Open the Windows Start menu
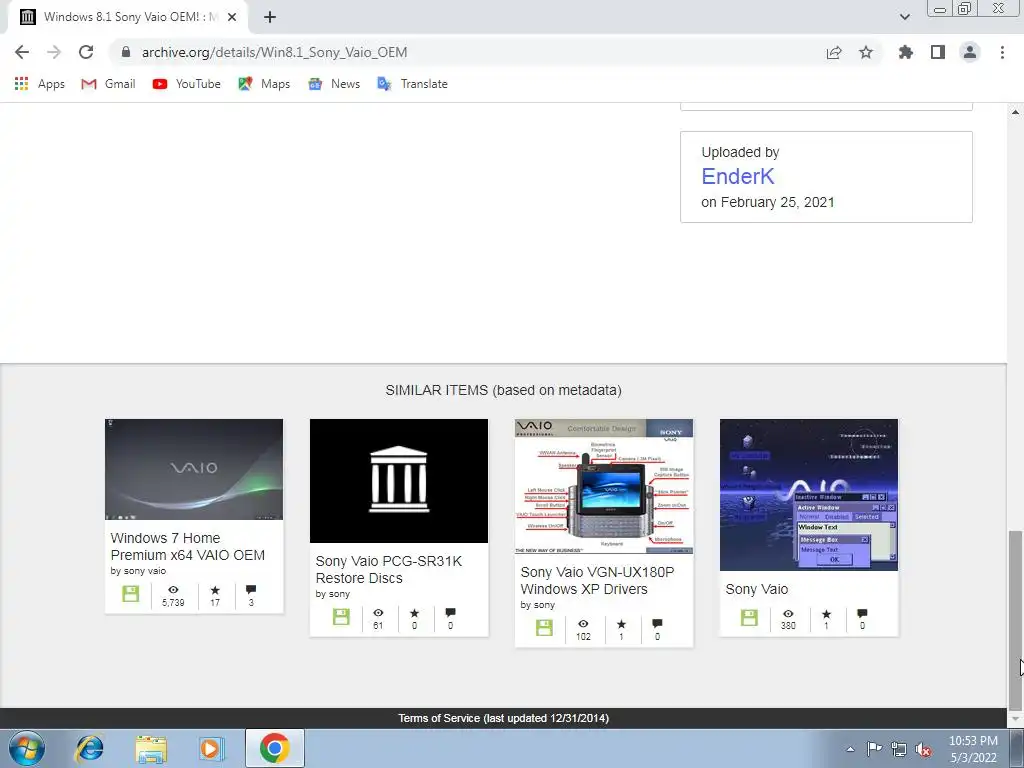The height and width of the screenshot is (768, 1024). click(27, 748)
